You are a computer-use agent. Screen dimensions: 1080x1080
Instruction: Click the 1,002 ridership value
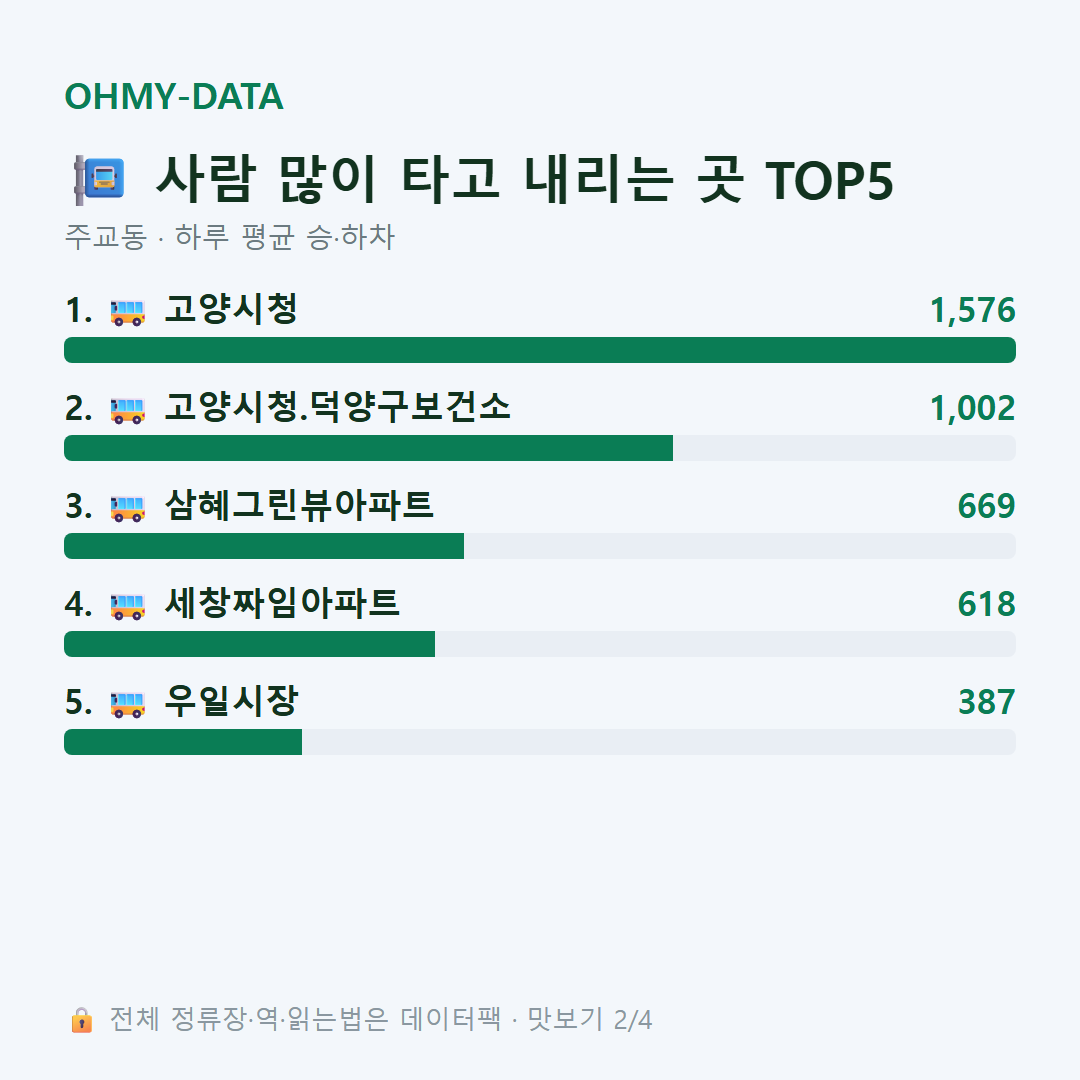973,408
